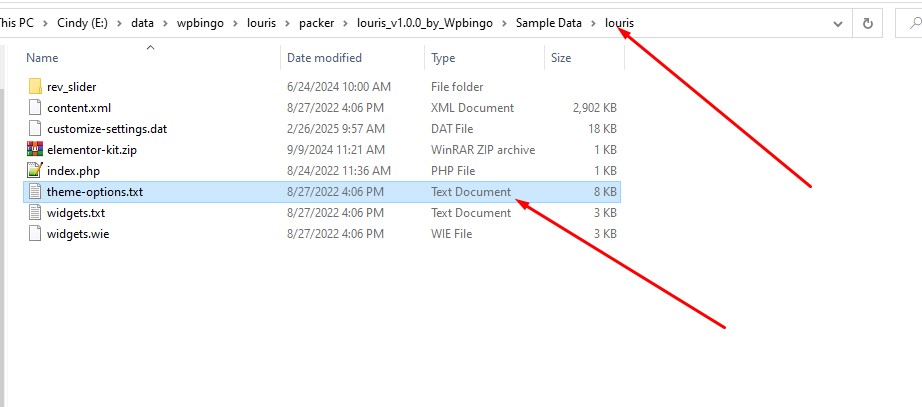Viewport: 922px width, 407px height.
Task: Click the widgets.txt file icon
Action: 35,213
